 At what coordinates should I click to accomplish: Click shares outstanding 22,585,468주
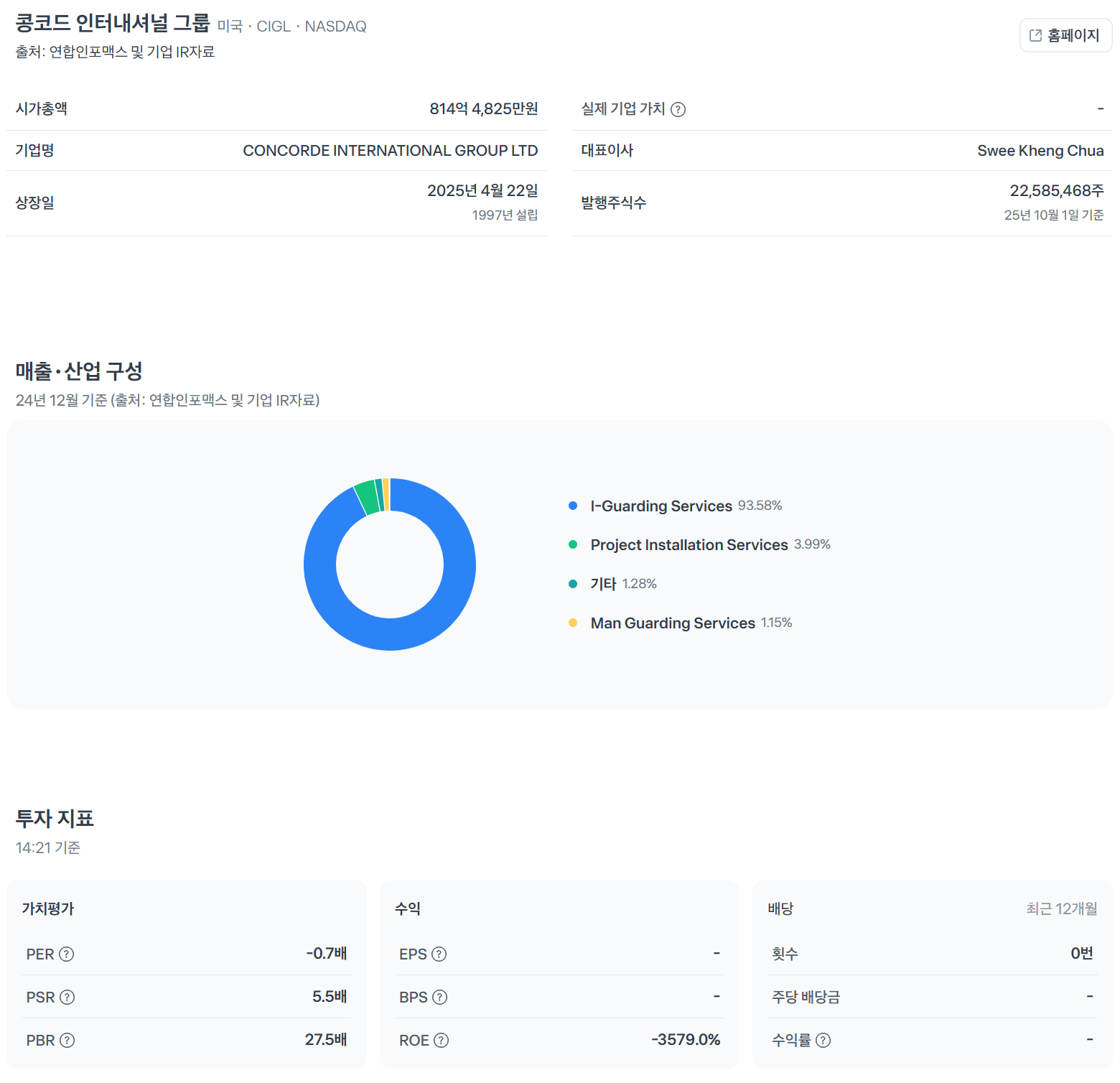tap(1057, 190)
